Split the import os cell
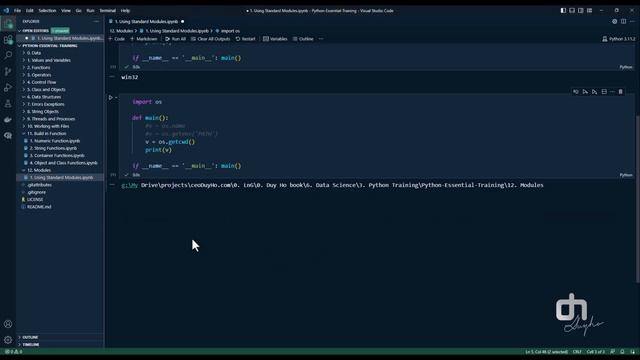This screenshot has height=360, width=640. pos(604,92)
